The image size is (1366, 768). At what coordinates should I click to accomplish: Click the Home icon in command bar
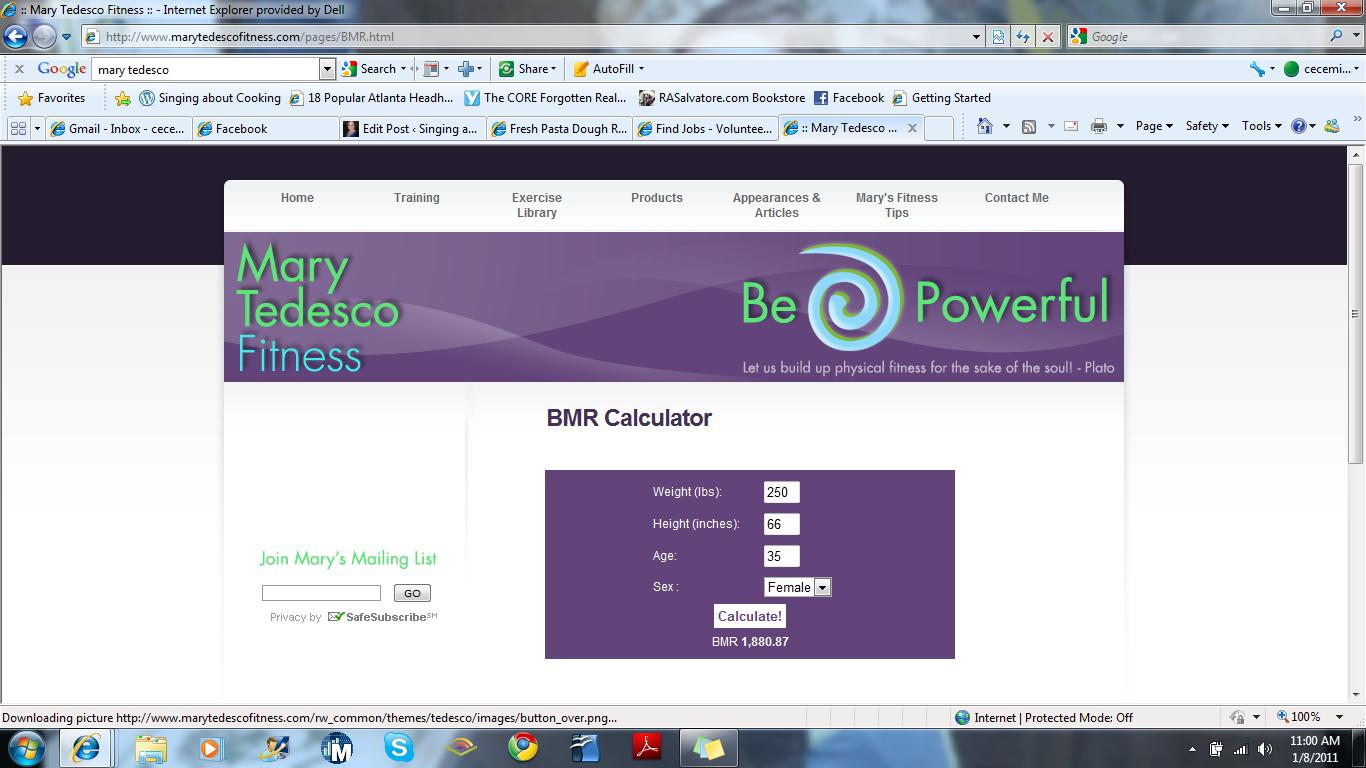click(985, 126)
